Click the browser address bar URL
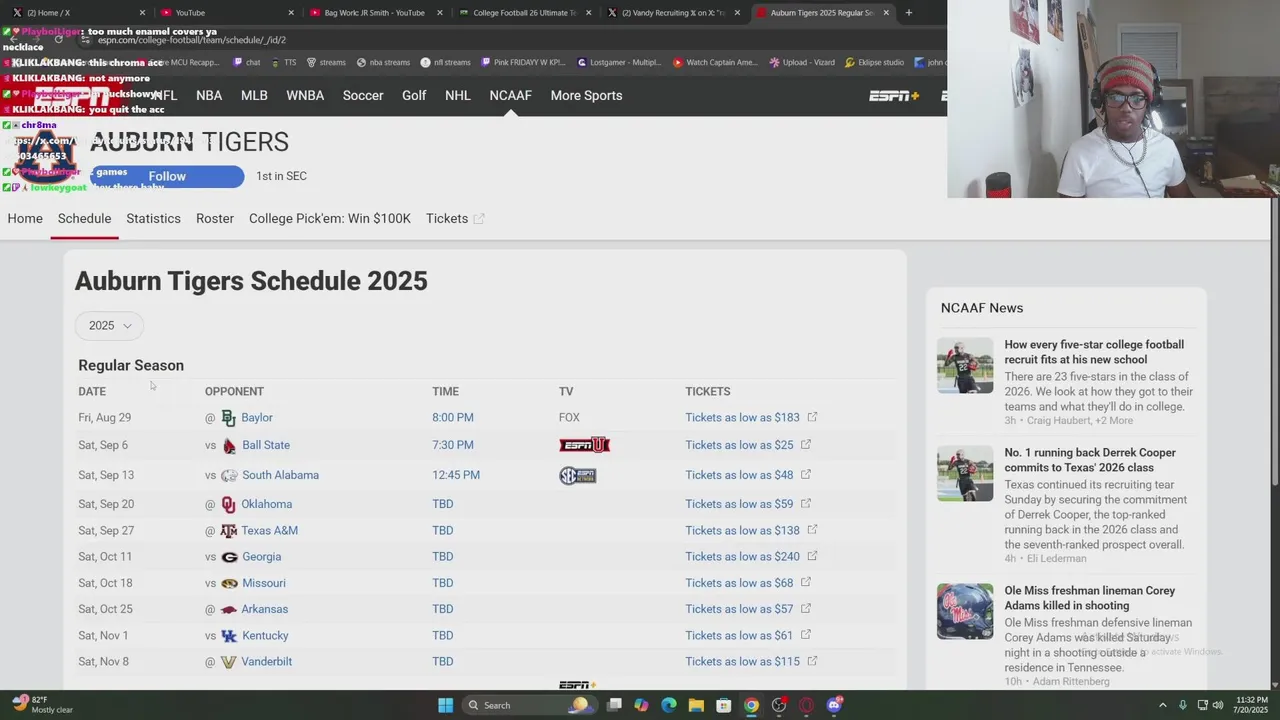The image size is (1280, 720). (192, 40)
